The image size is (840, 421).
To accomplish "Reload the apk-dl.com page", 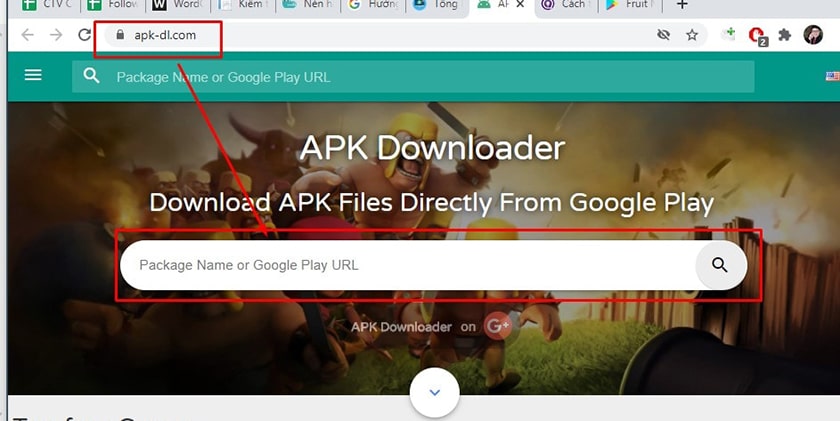I will point(84,35).
